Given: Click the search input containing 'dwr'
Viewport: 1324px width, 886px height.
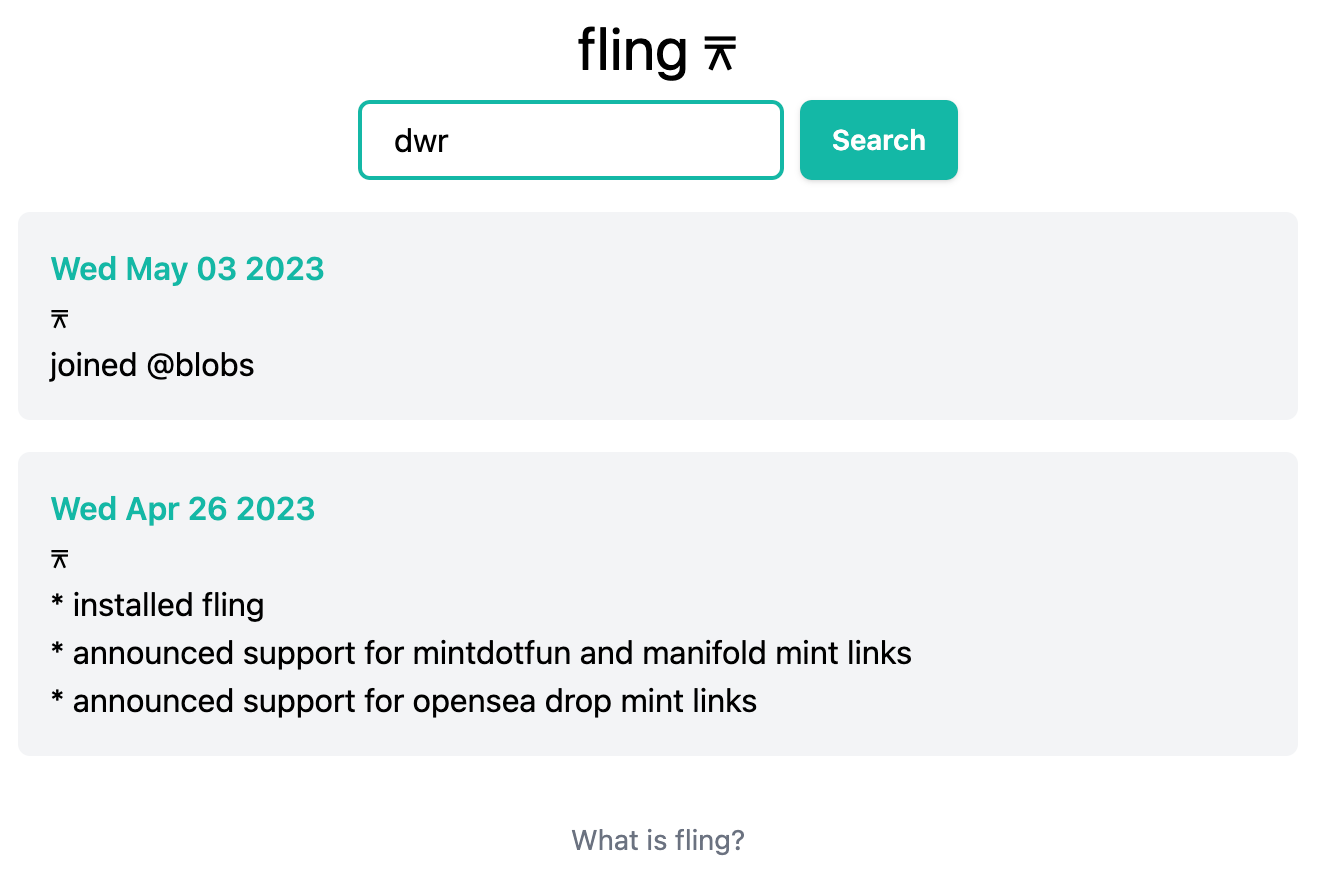Looking at the screenshot, I should coord(570,140).
